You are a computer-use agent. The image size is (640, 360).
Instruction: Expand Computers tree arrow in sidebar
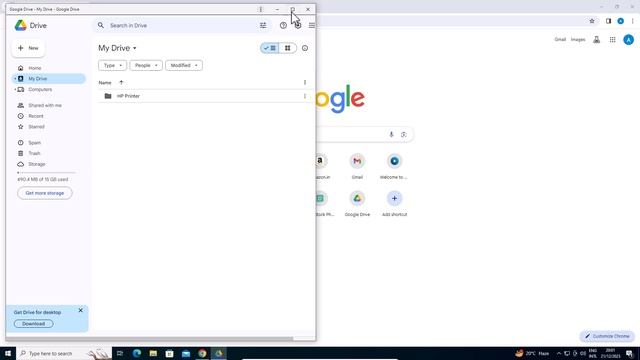[15, 89]
